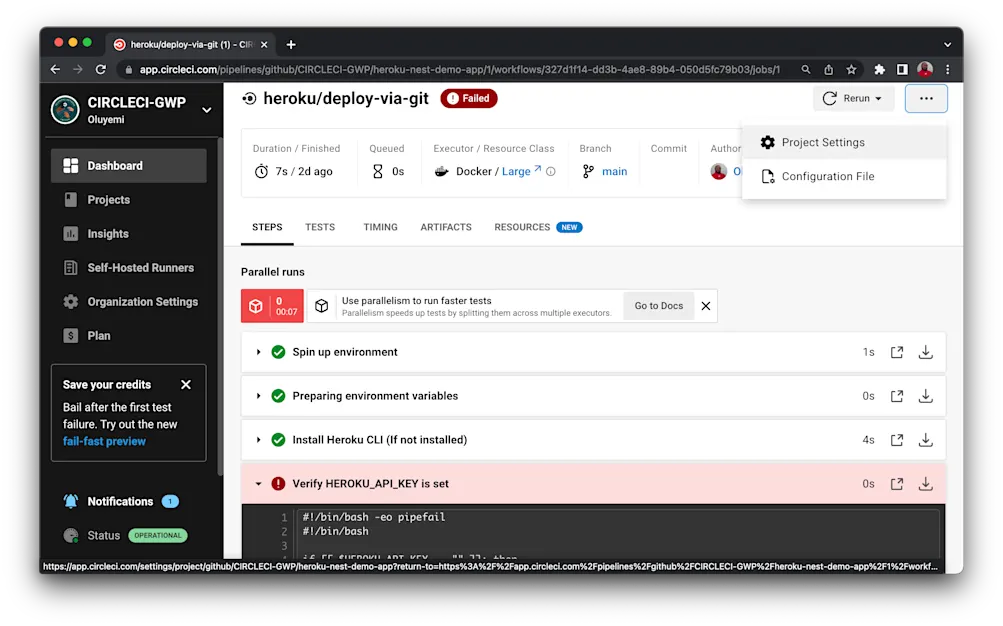
Task: Open the Dashboard sidebar item
Action: tap(129, 166)
